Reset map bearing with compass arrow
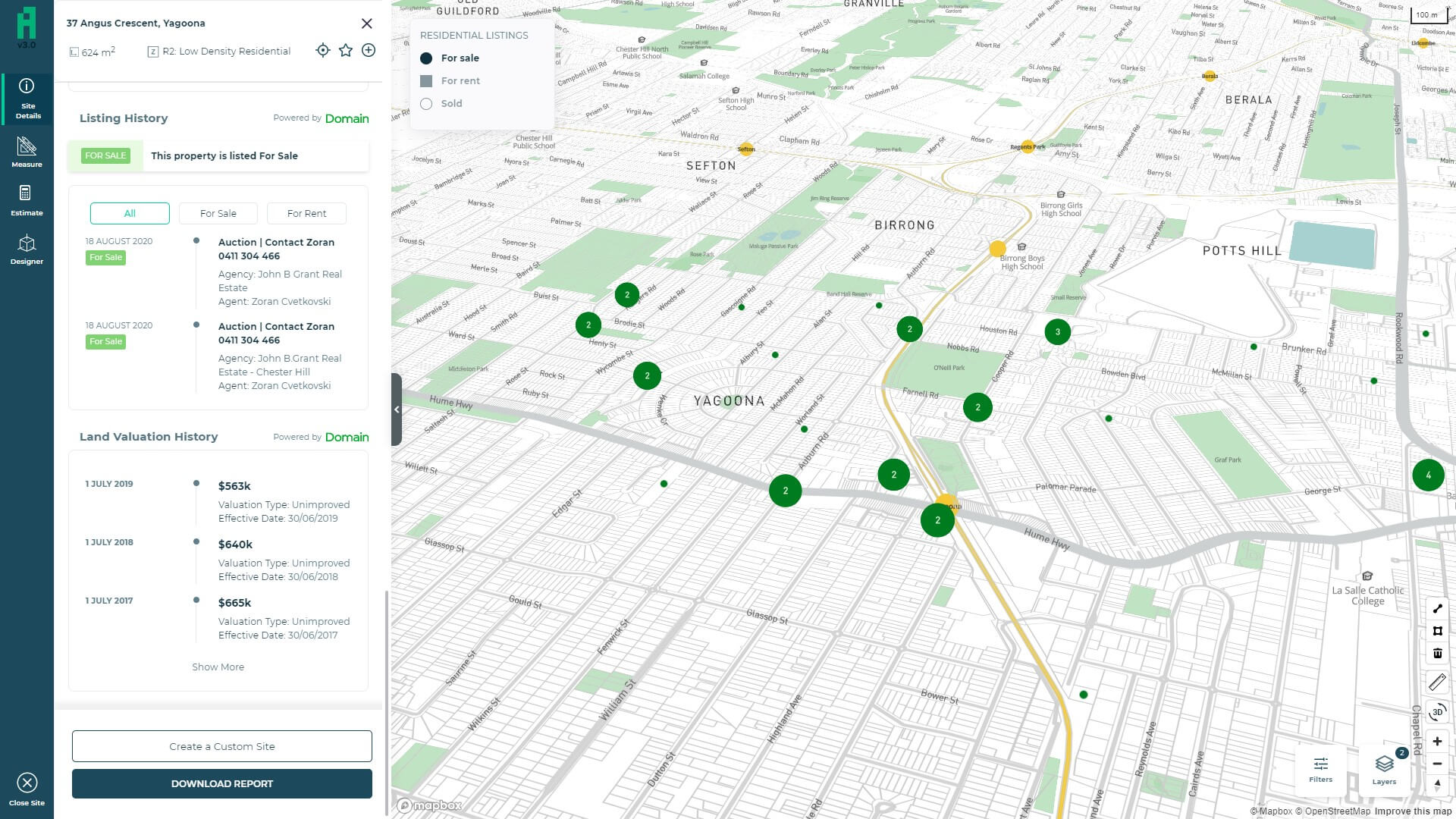Viewport: 1456px width, 819px height. [x=1437, y=785]
